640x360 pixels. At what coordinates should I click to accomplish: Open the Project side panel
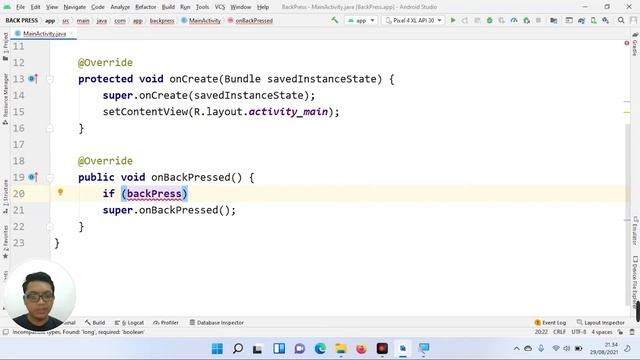click(x=5, y=46)
